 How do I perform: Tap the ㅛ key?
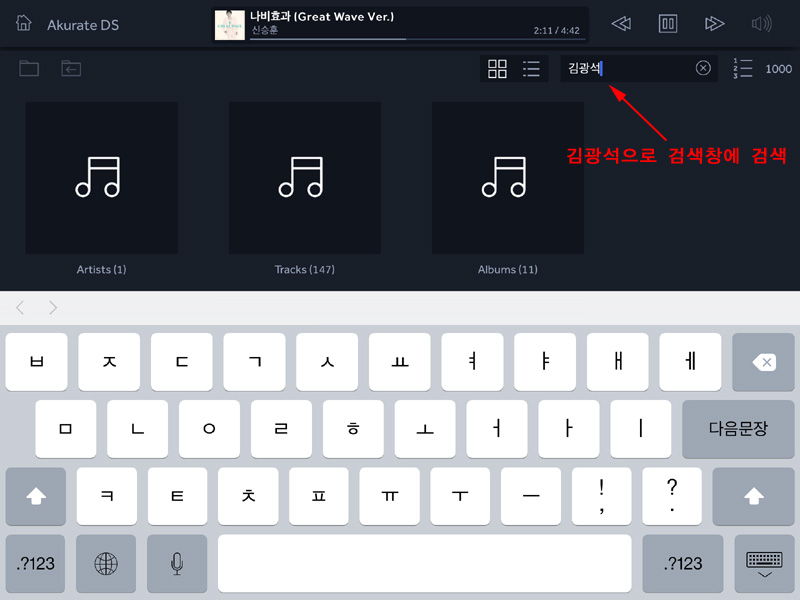(400, 362)
